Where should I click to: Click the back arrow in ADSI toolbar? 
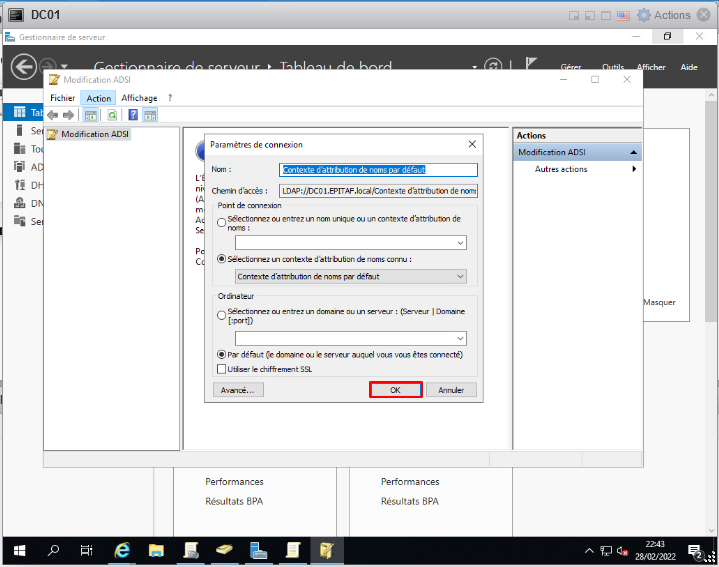coord(53,115)
